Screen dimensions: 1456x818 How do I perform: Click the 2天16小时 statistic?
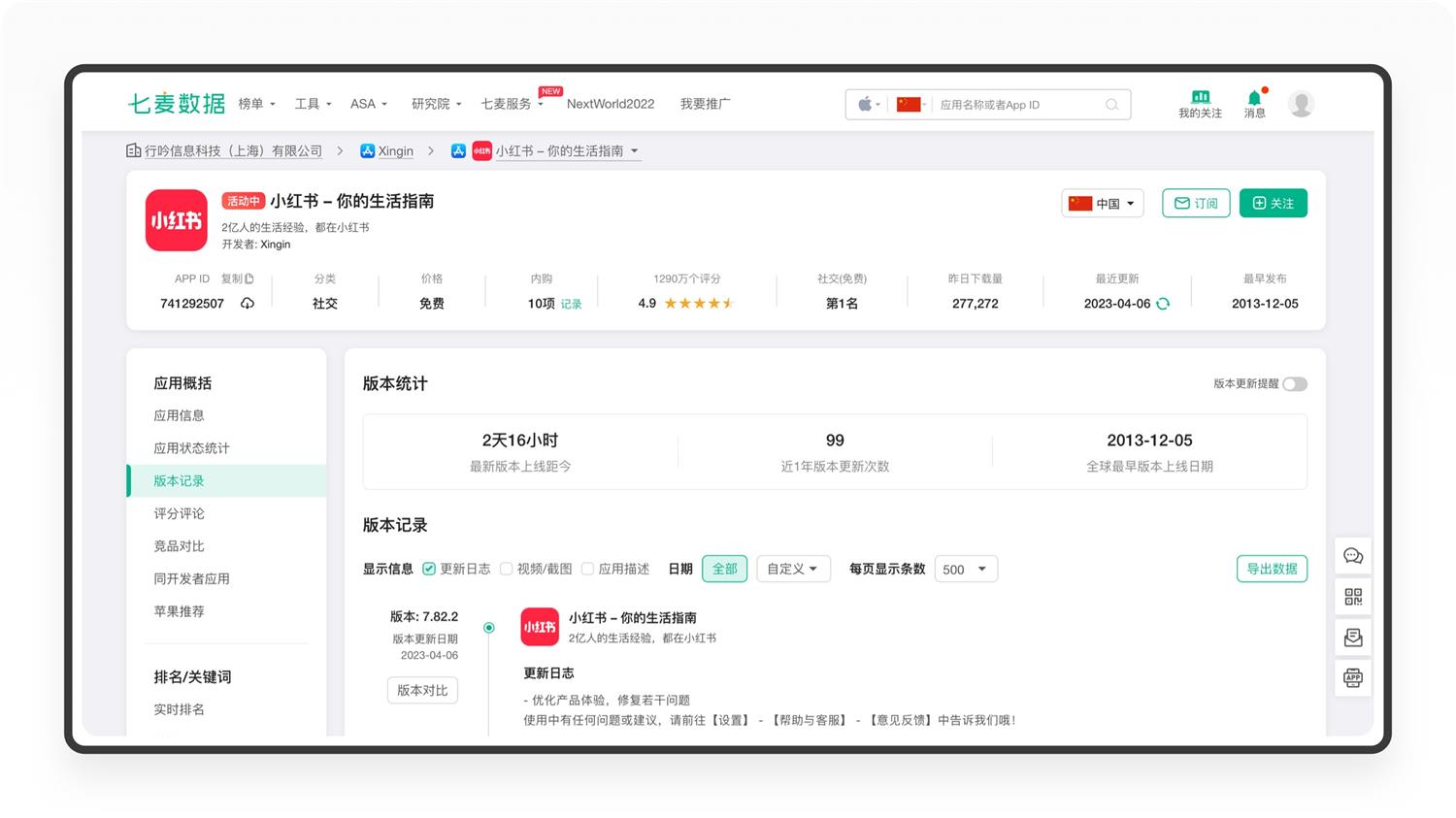pos(519,441)
